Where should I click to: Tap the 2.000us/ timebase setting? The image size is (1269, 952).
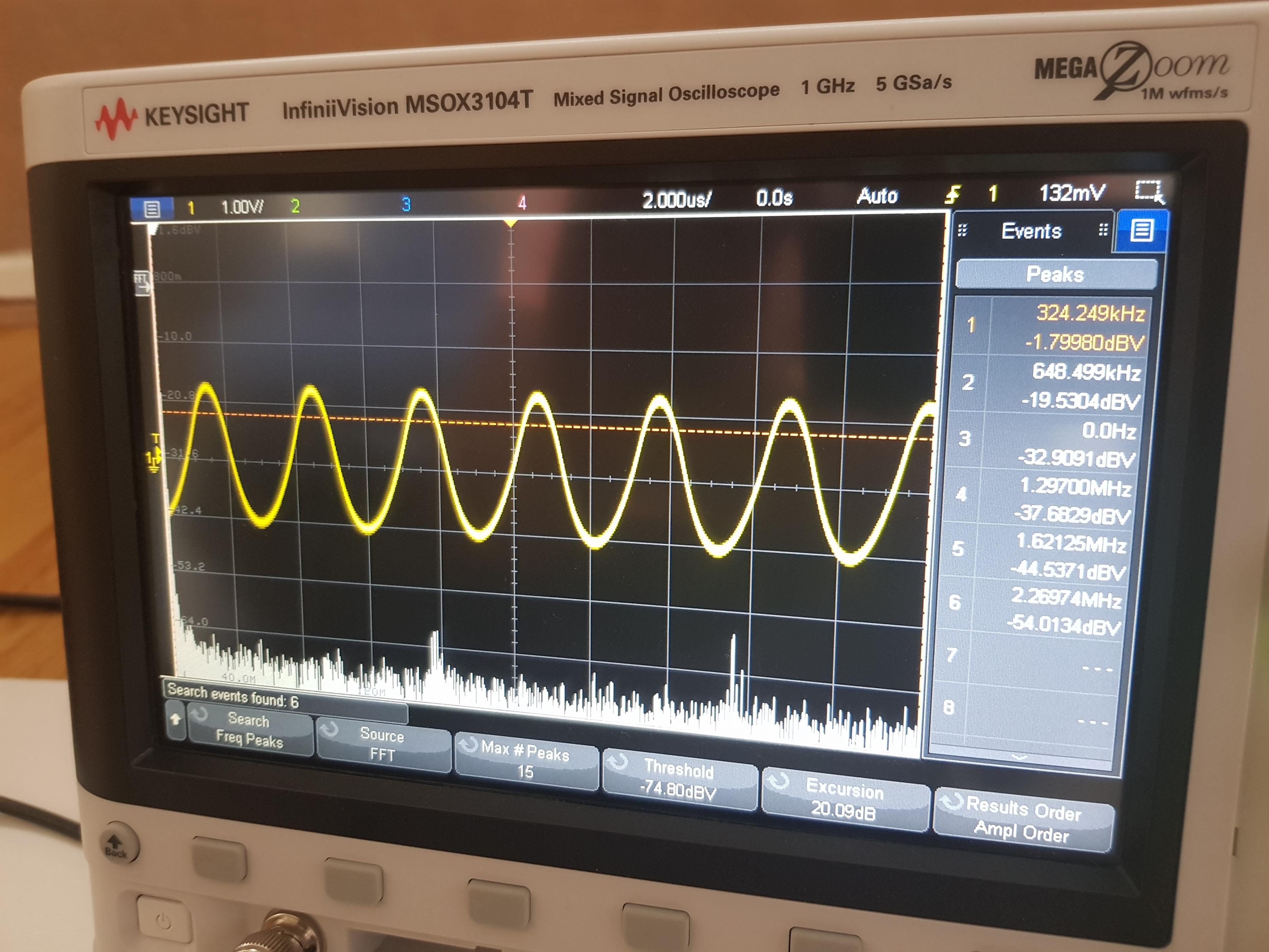[676, 200]
